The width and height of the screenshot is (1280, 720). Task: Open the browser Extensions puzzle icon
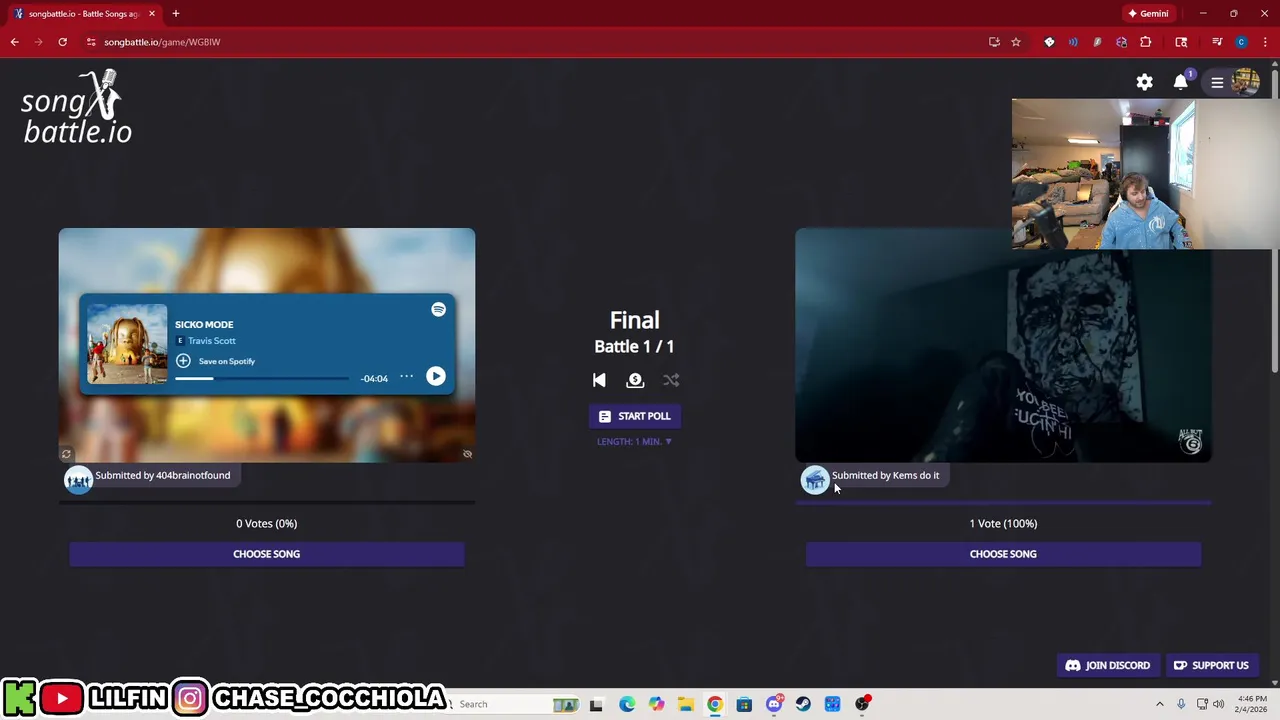(x=1146, y=42)
